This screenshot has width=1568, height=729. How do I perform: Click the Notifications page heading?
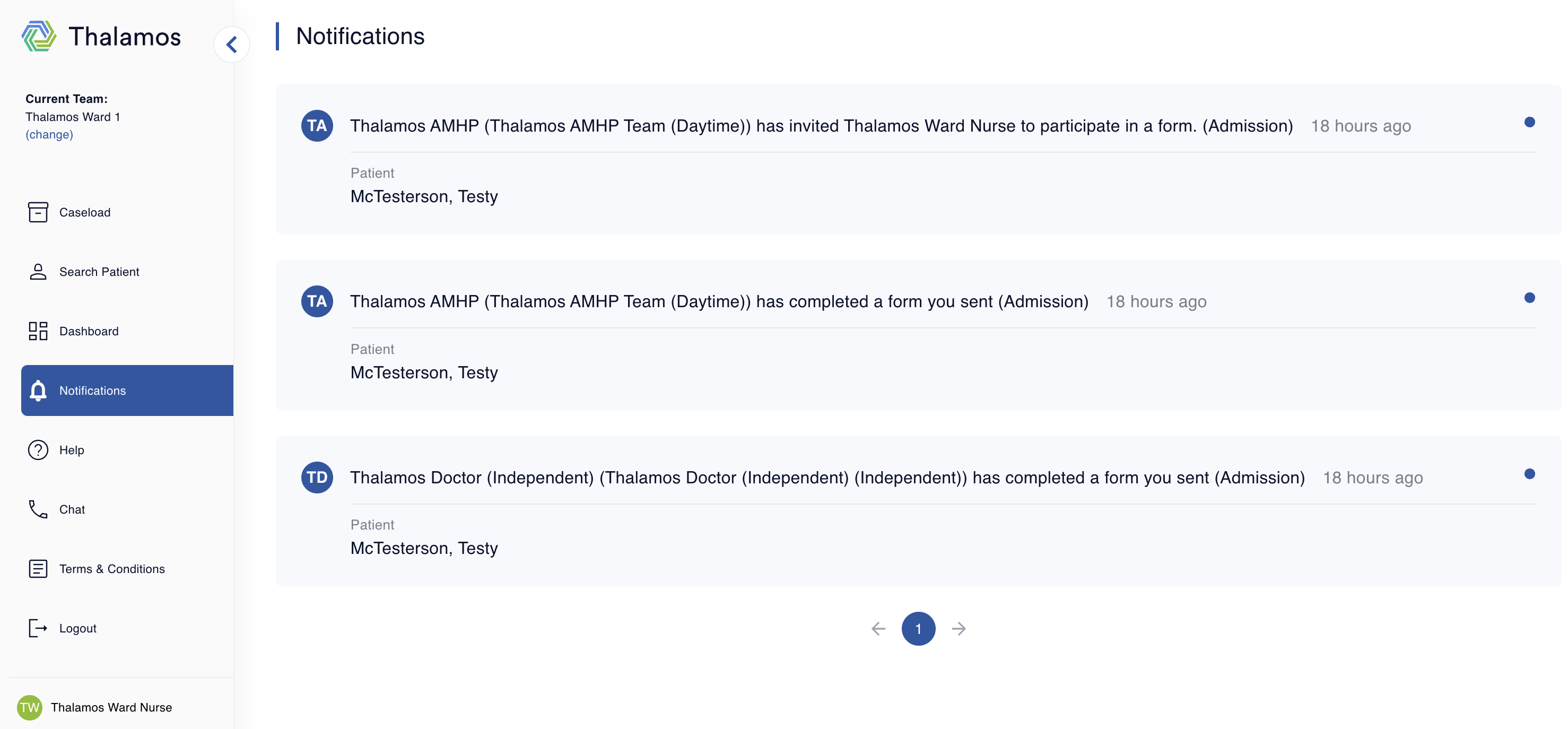click(360, 37)
